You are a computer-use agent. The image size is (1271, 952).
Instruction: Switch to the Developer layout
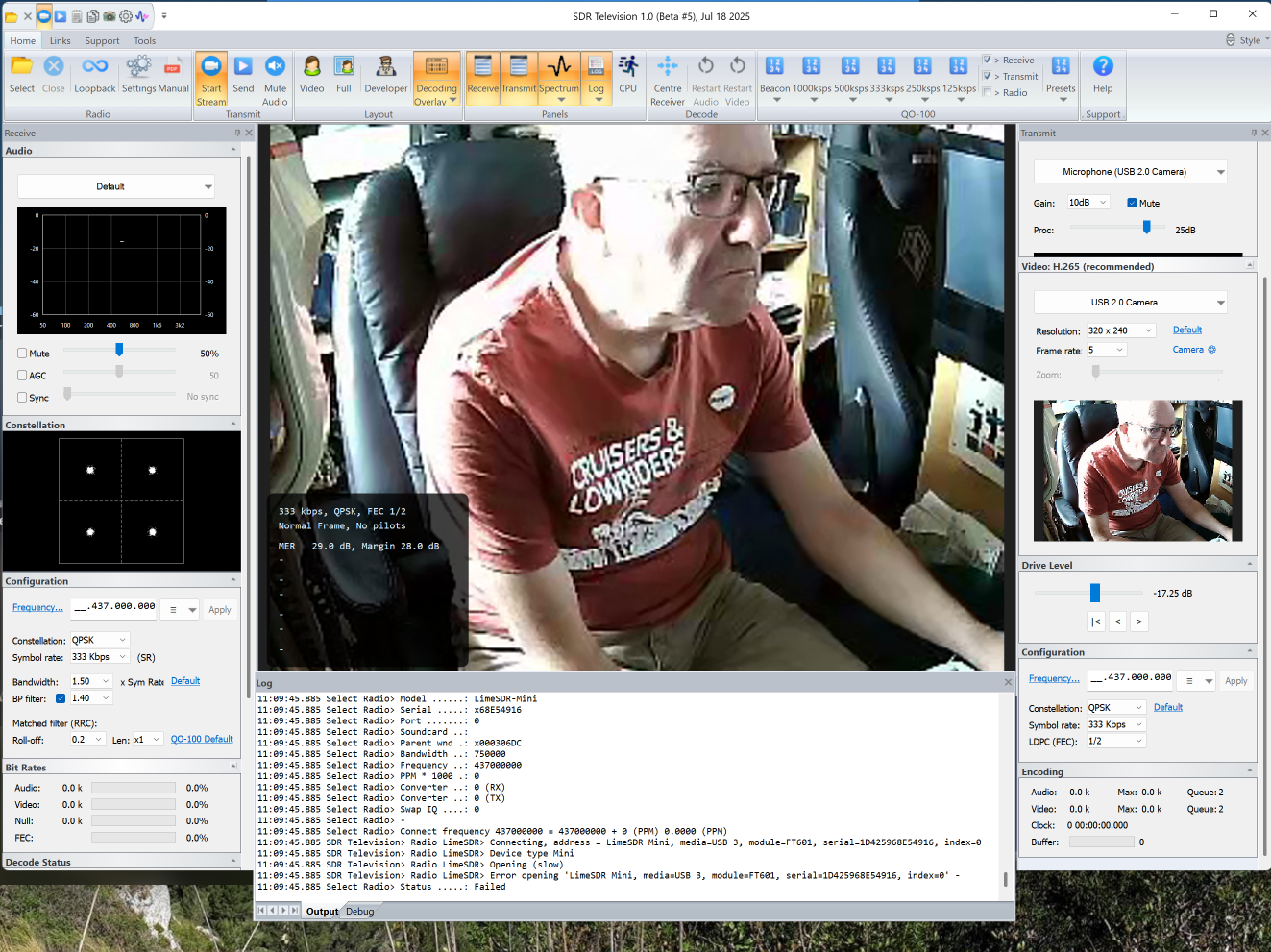pos(386,74)
